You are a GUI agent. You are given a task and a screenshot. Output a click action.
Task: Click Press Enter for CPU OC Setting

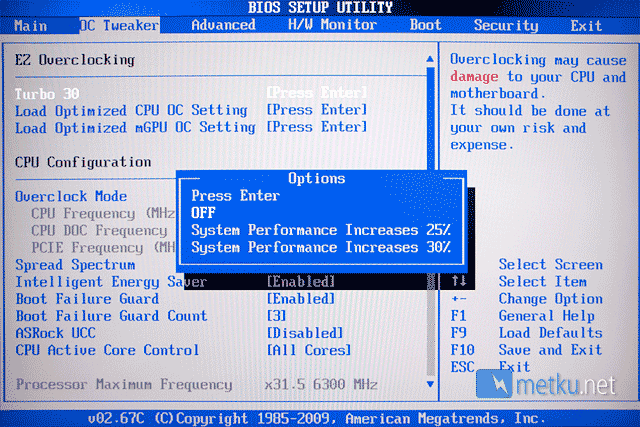[317, 110]
